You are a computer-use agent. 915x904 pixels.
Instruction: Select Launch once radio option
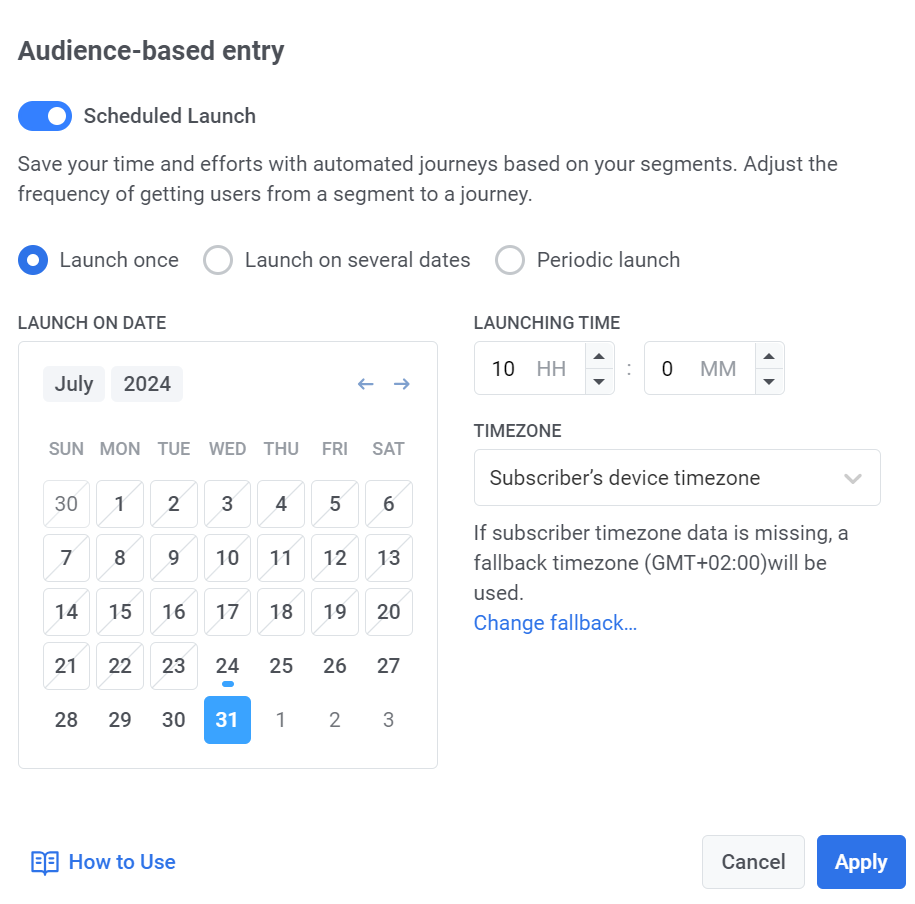tap(33, 260)
